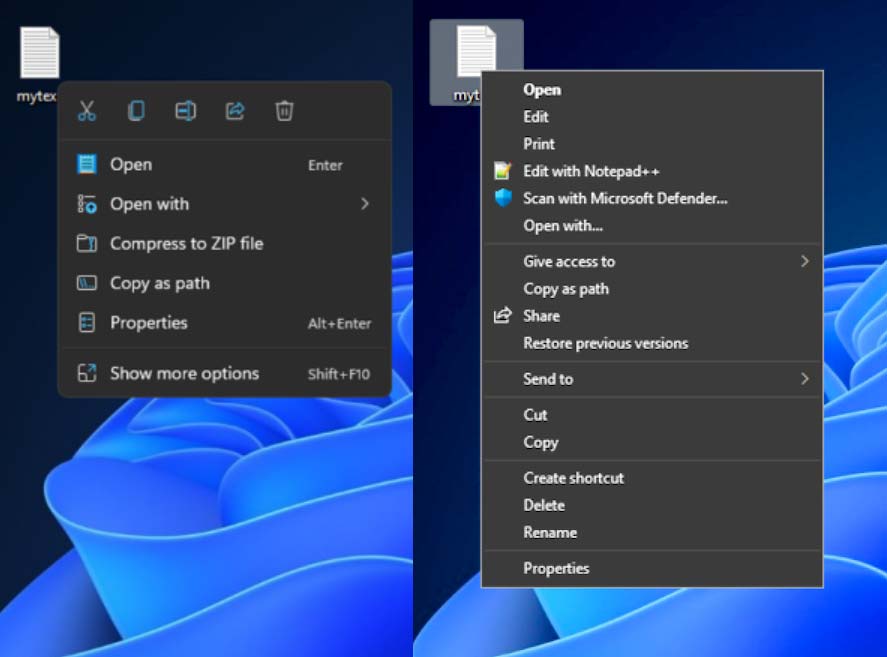This screenshot has height=657, width=887.
Task: Click the Show more options icon
Action: (x=87, y=373)
